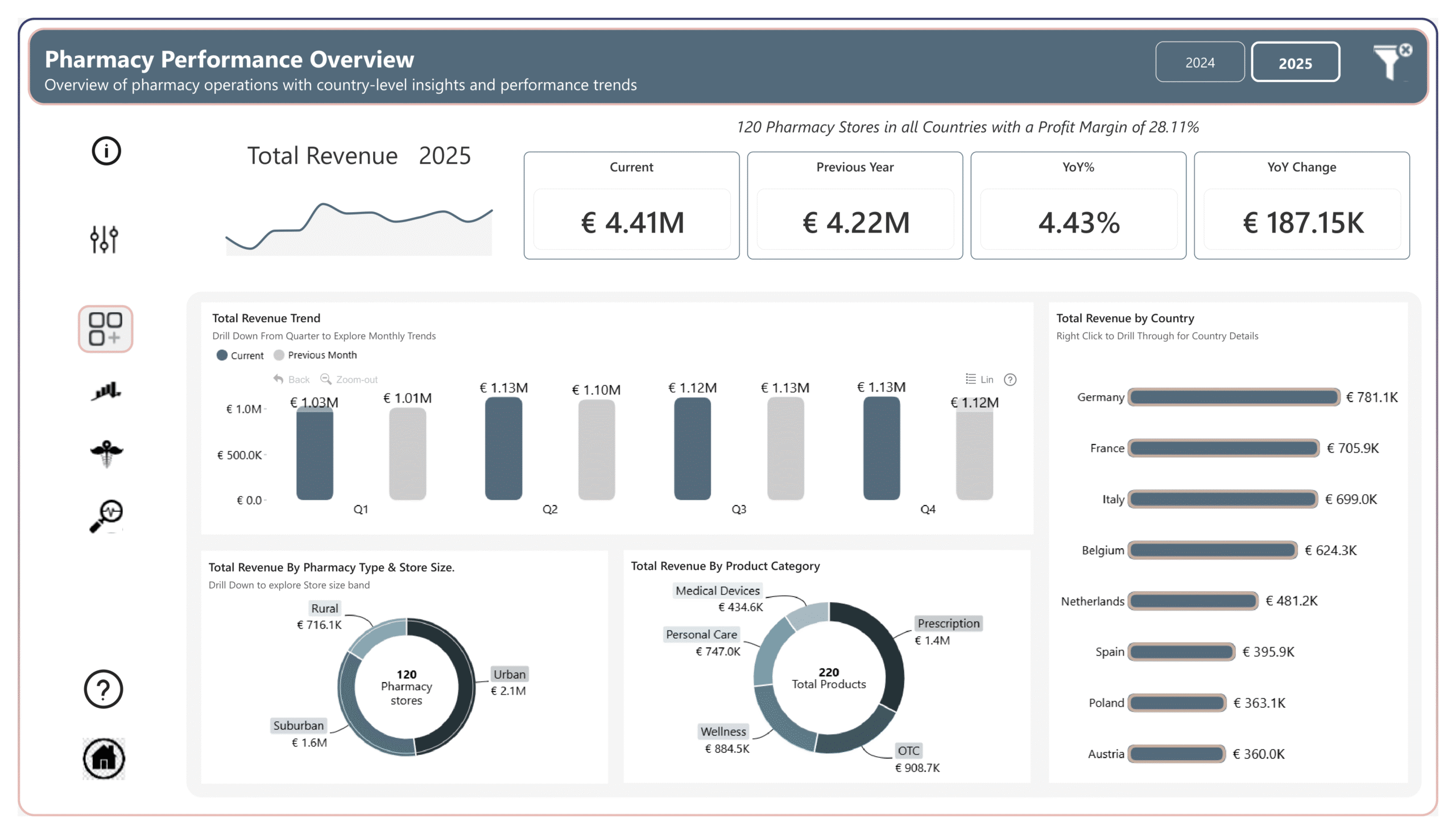1456x834 pixels.
Task: Select the 2025 year option
Action: tap(1294, 63)
